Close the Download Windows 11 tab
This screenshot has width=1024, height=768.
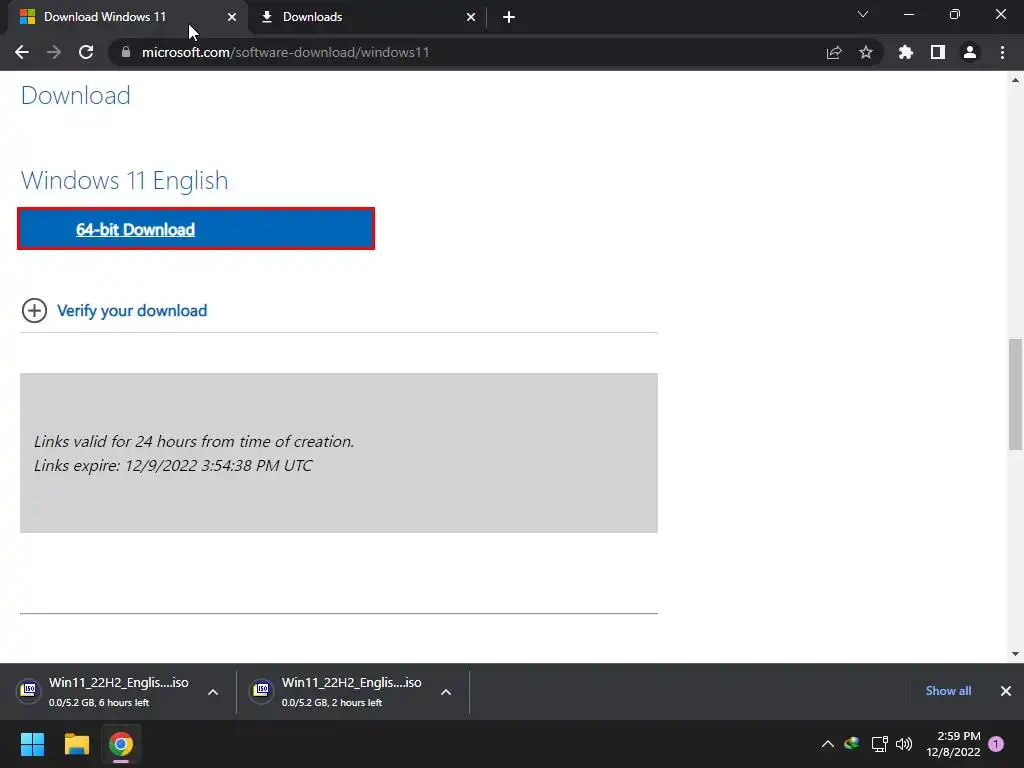click(232, 17)
